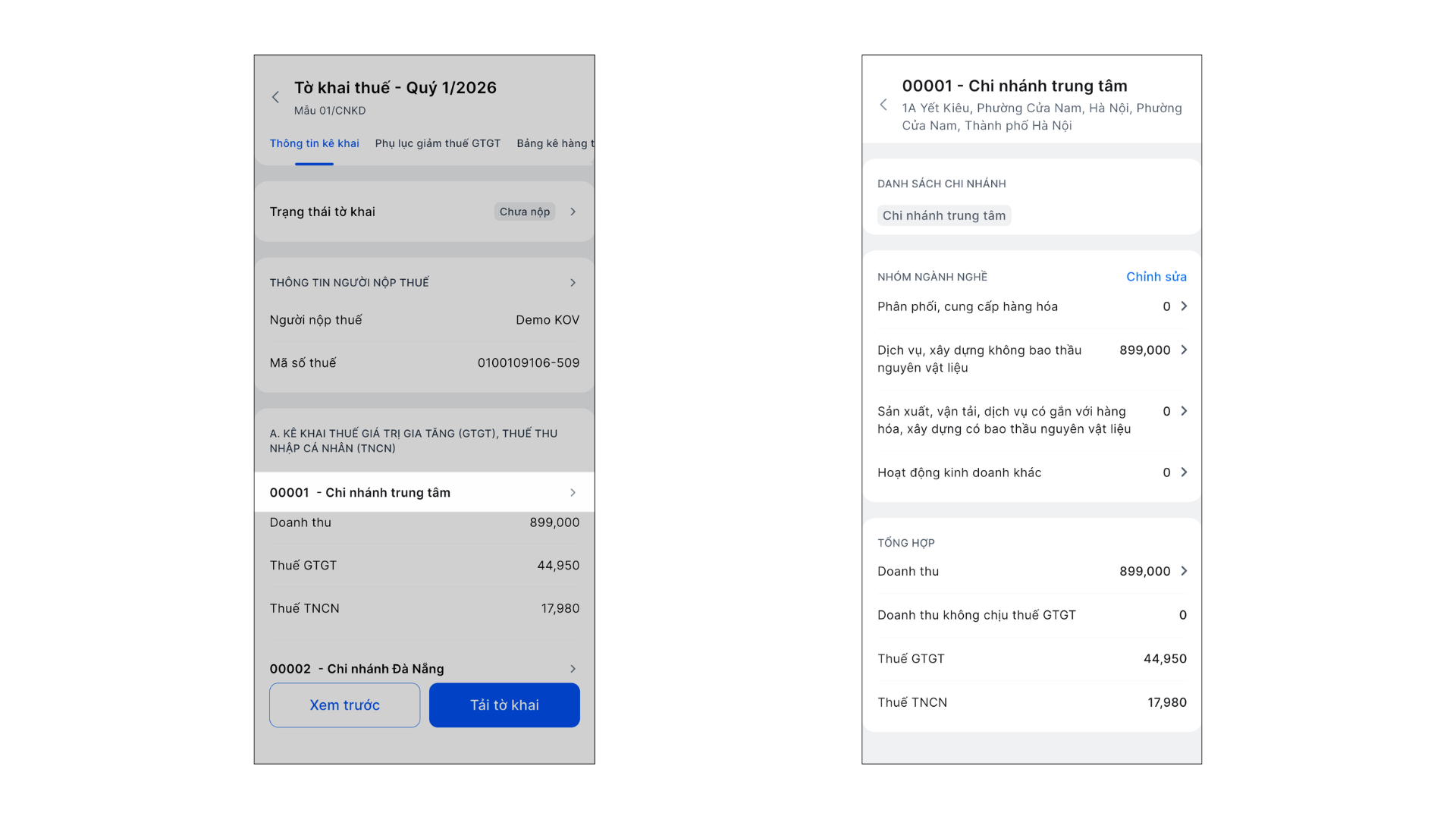This screenshot has height=819, width=1456.
Task: Go back from the tax declaration screen
Action: pyautogui.click(x=276, y=97)
